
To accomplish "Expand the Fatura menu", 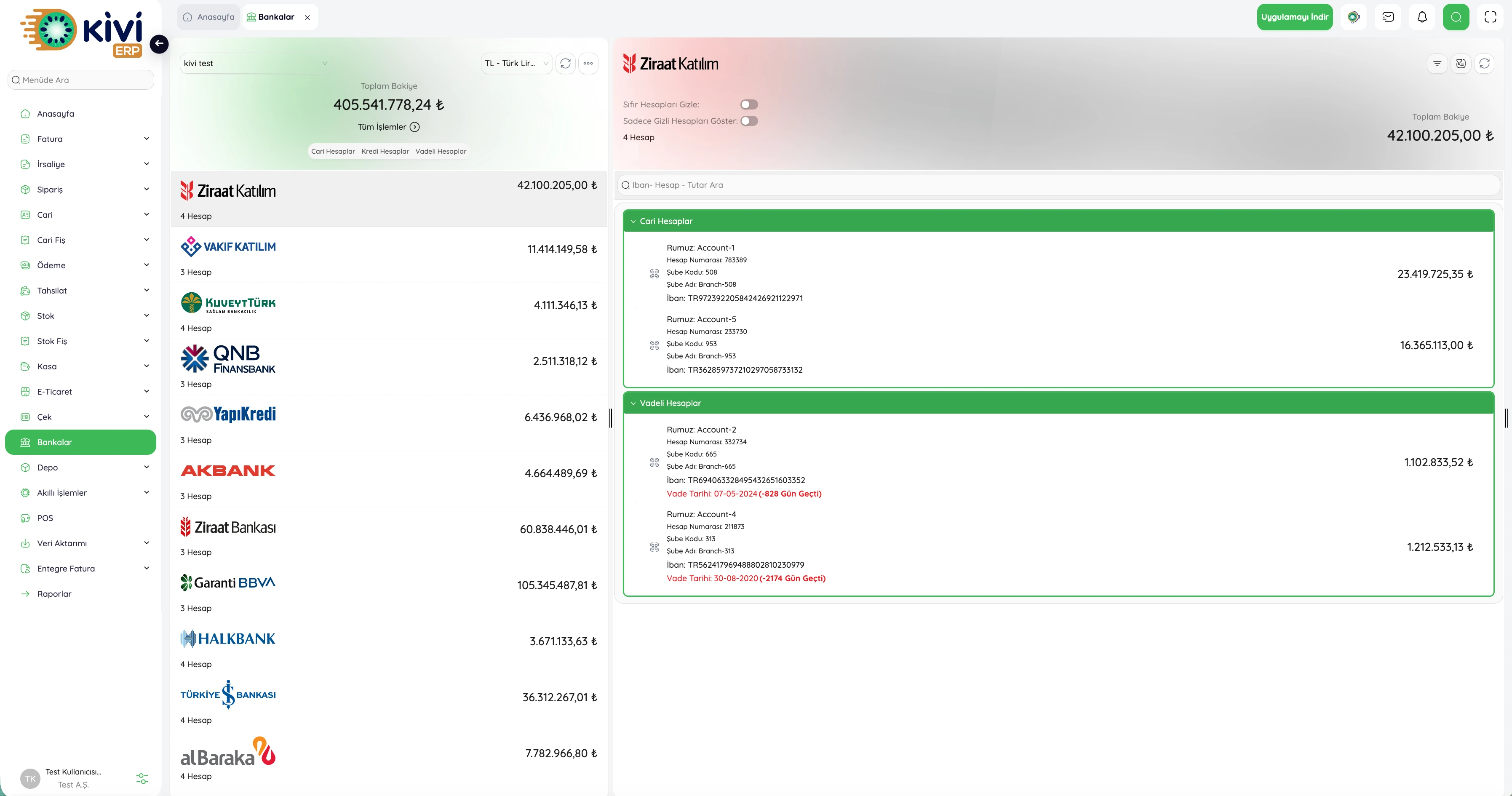I will click(80, 139).
